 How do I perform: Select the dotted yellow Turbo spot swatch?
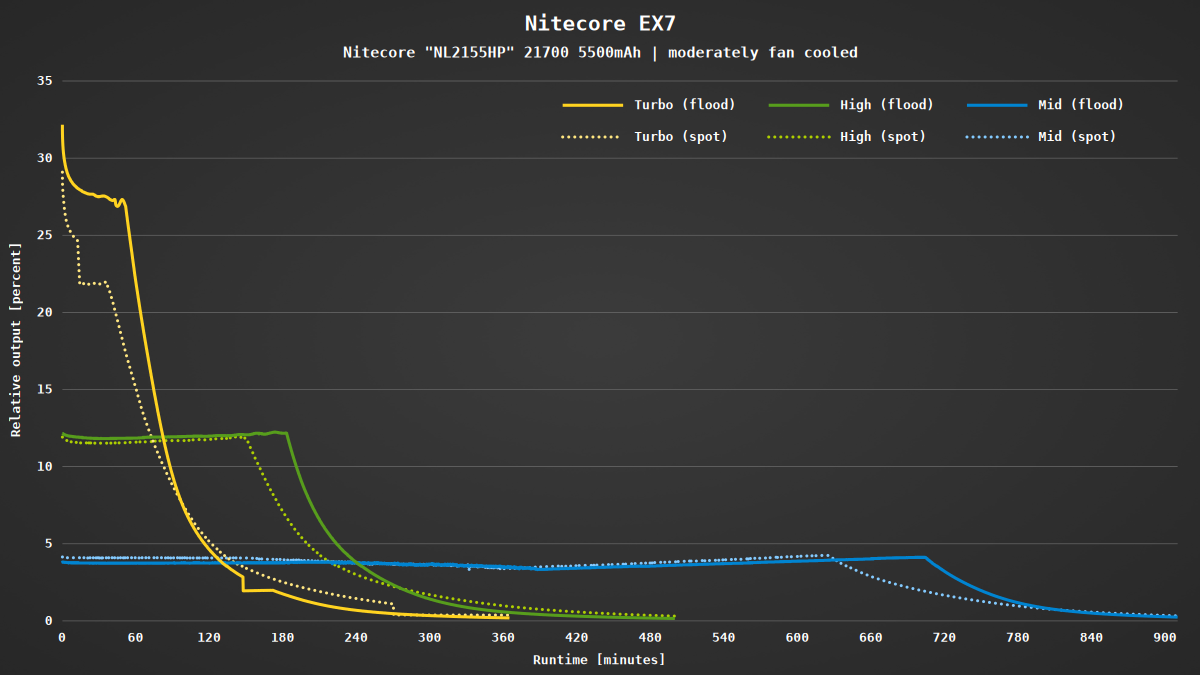pyautogui.click(x=592, y=137)
